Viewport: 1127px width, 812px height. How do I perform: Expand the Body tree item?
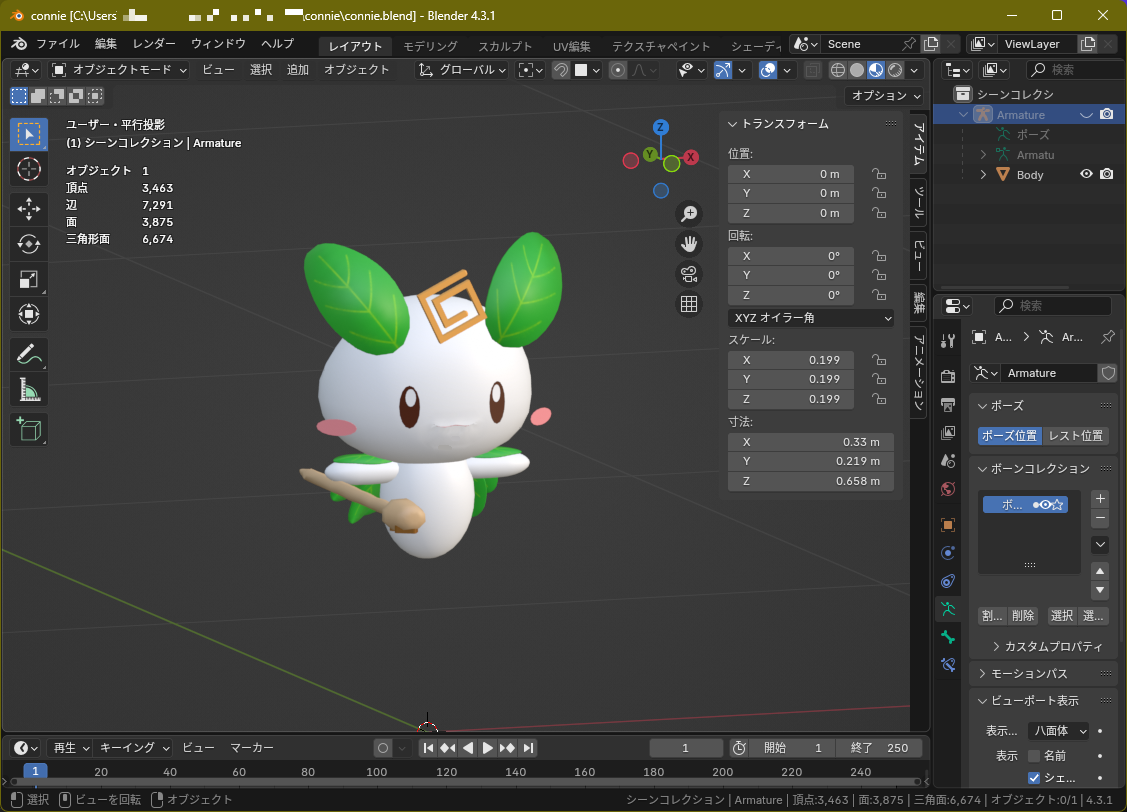[983, 175]
